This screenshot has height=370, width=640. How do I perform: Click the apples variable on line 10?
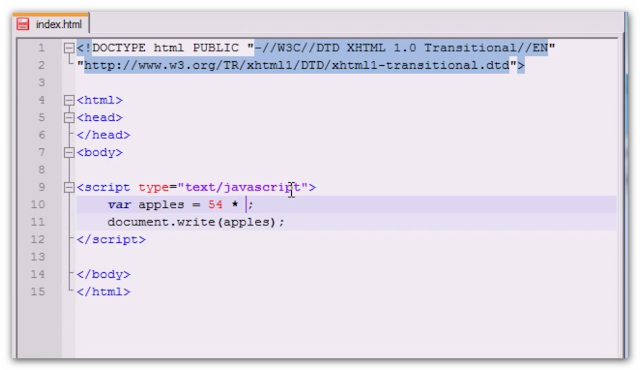[161, 205]
